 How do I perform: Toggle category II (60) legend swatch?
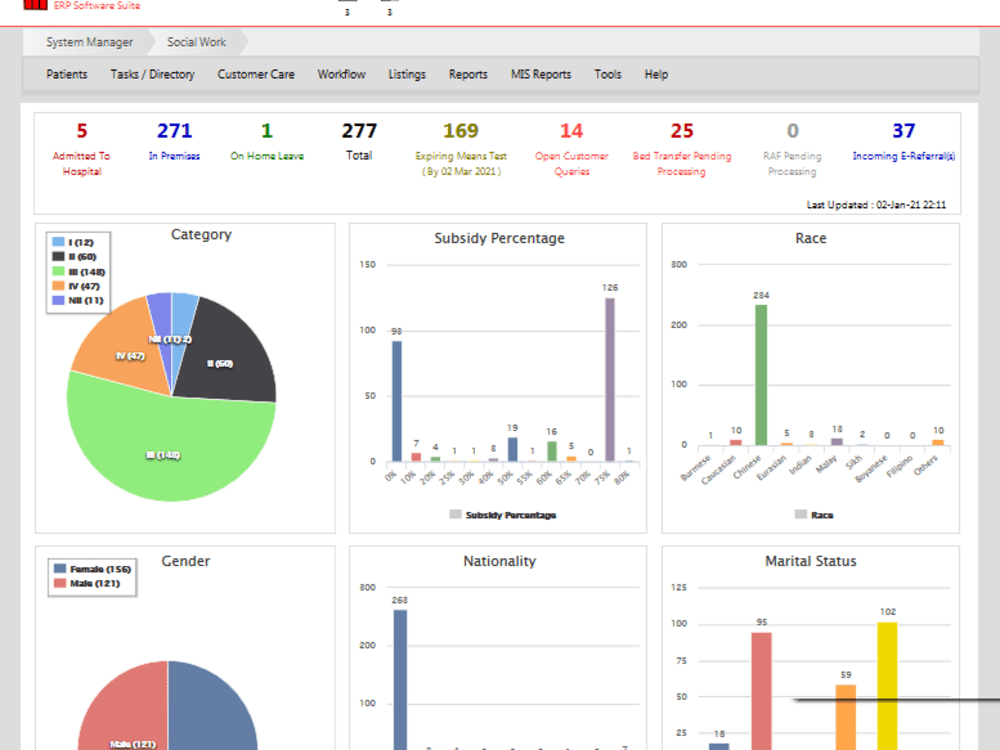click(58, 256)
